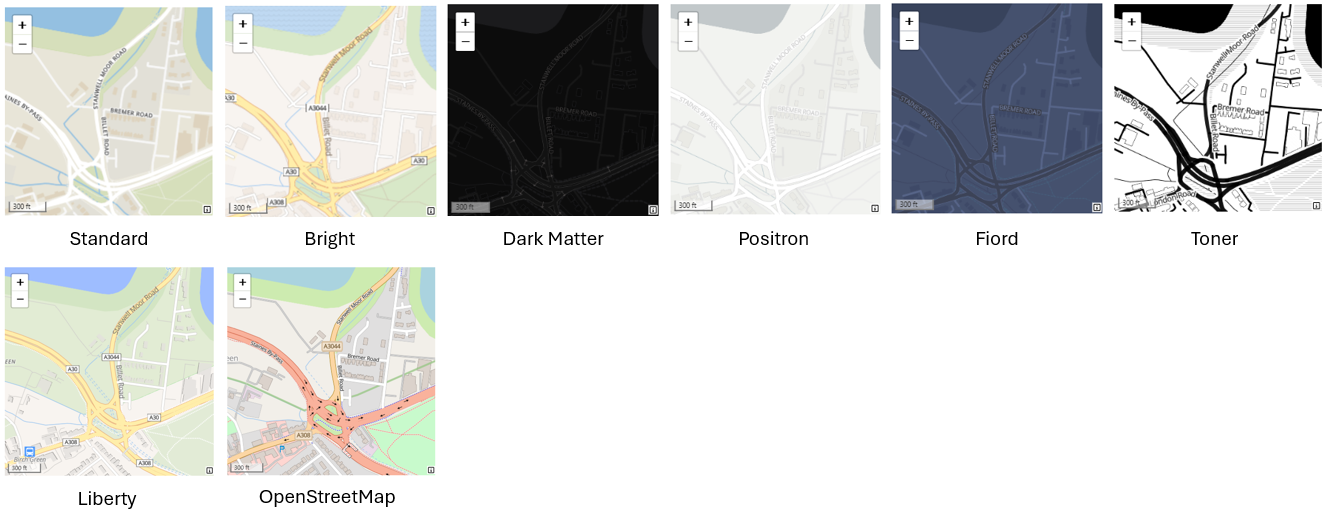Zoom in on the Fiord map
This screenshot has width=1326, height=513.
pyautogui.click(x=909, y=23)
